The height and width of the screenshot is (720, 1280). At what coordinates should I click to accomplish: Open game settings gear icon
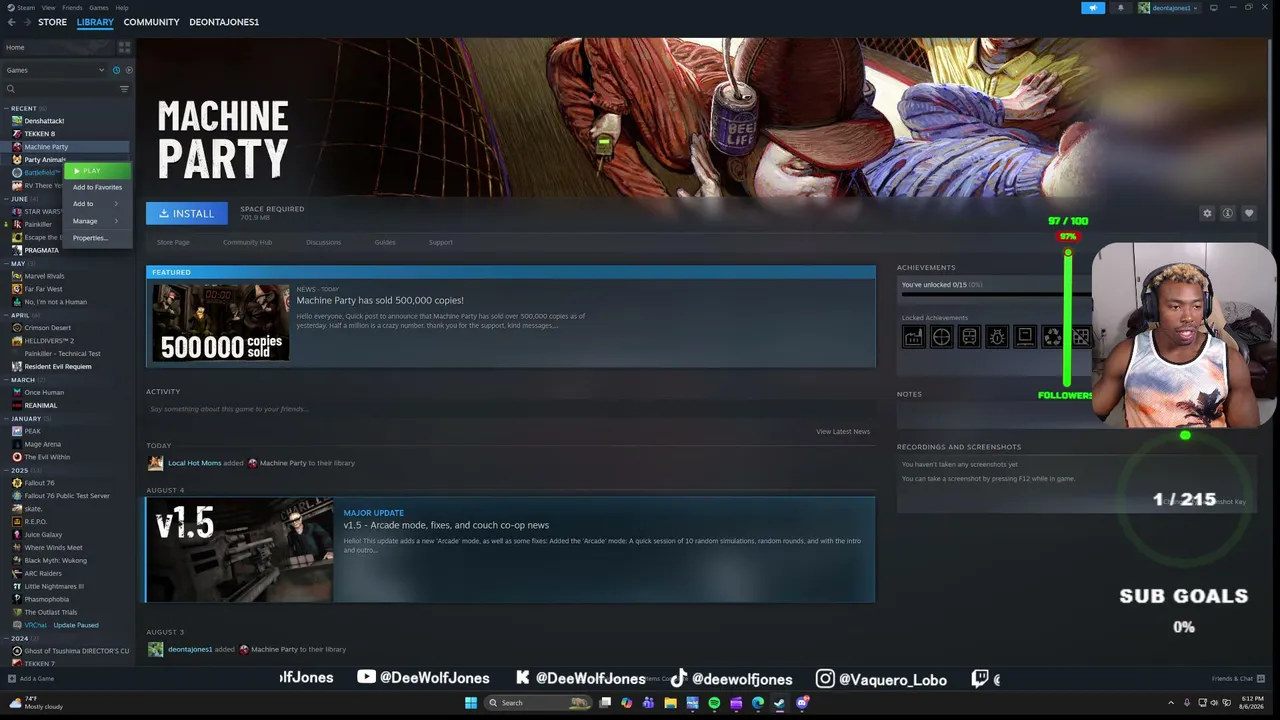(1207, 213)
